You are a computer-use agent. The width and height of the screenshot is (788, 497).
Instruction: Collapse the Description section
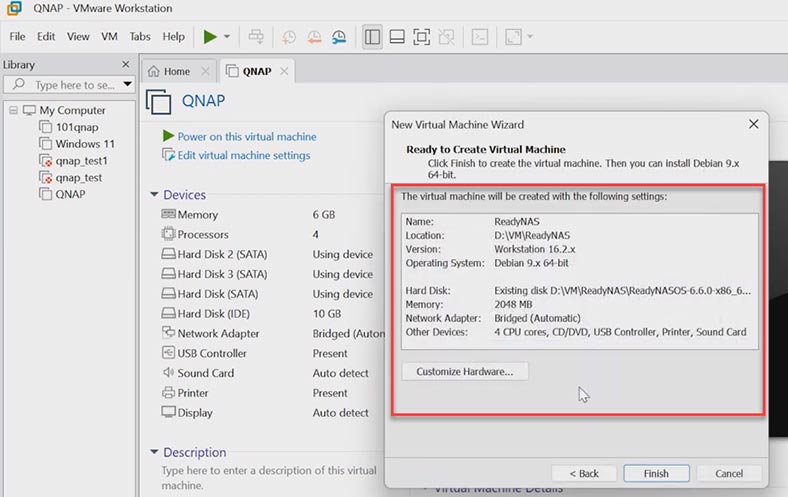coord(154,452)
